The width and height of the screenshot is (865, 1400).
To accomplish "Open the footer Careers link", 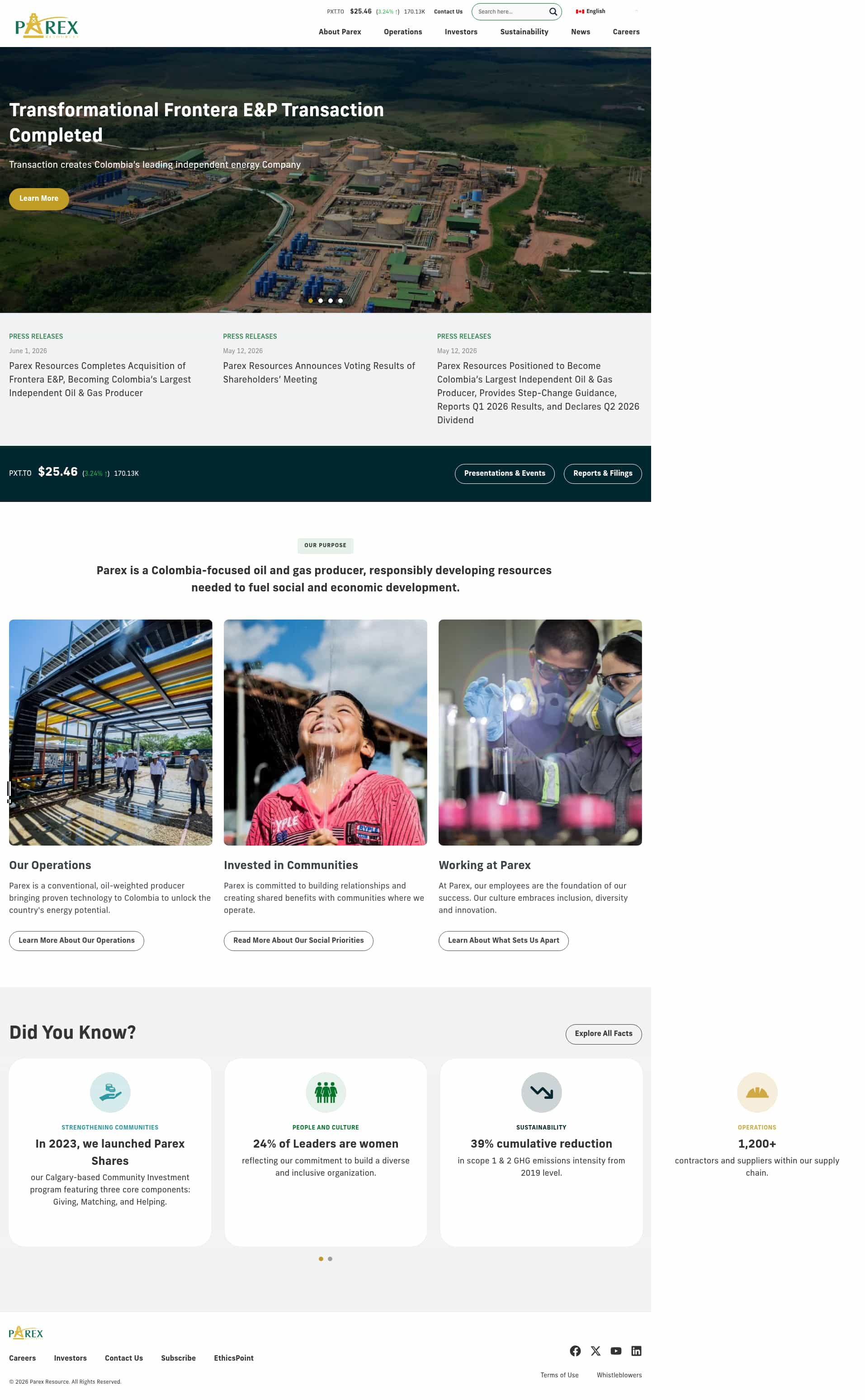I will pyautogui.click(x=22, y=1357).
